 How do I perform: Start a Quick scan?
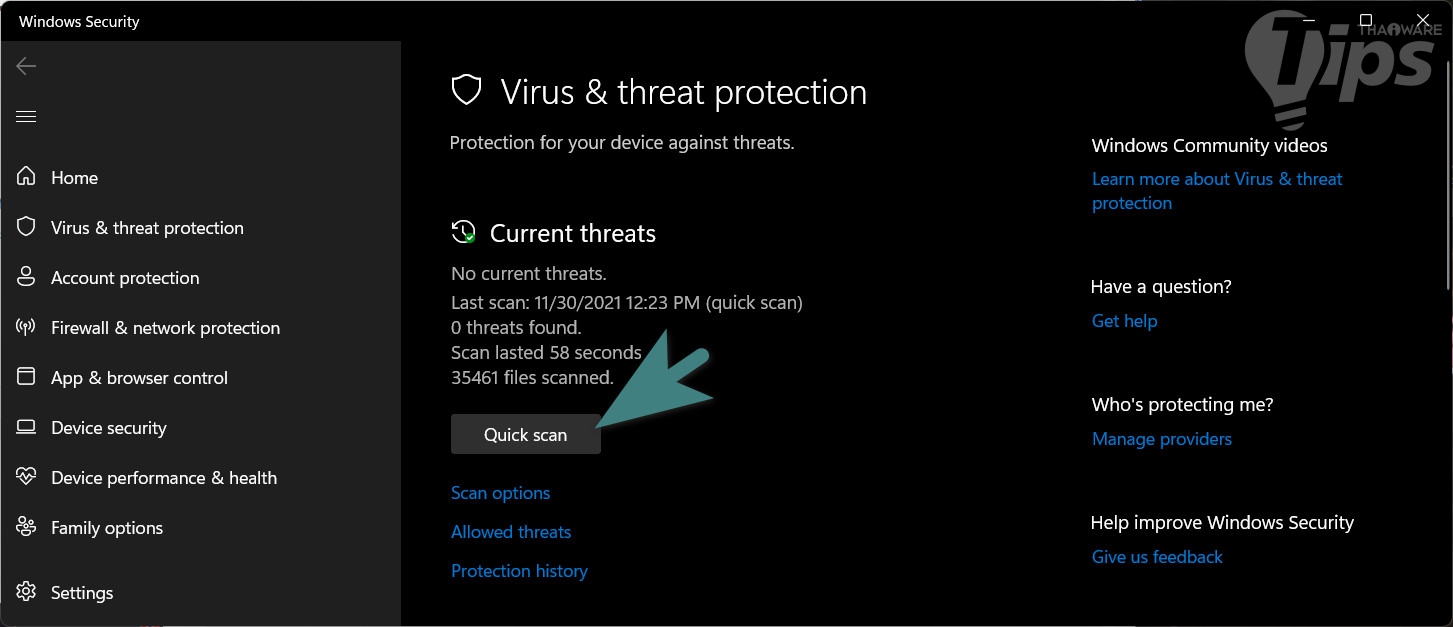tap(525, 435)
